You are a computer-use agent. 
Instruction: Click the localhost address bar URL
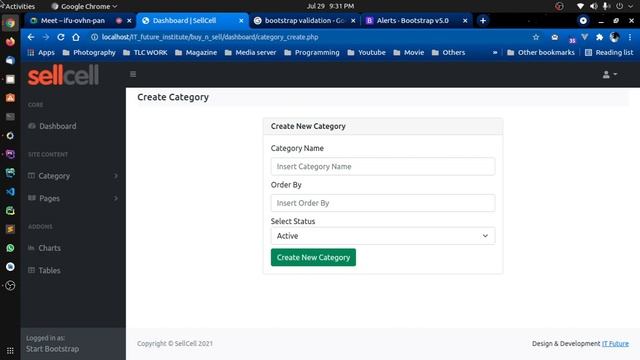(210, 37)
